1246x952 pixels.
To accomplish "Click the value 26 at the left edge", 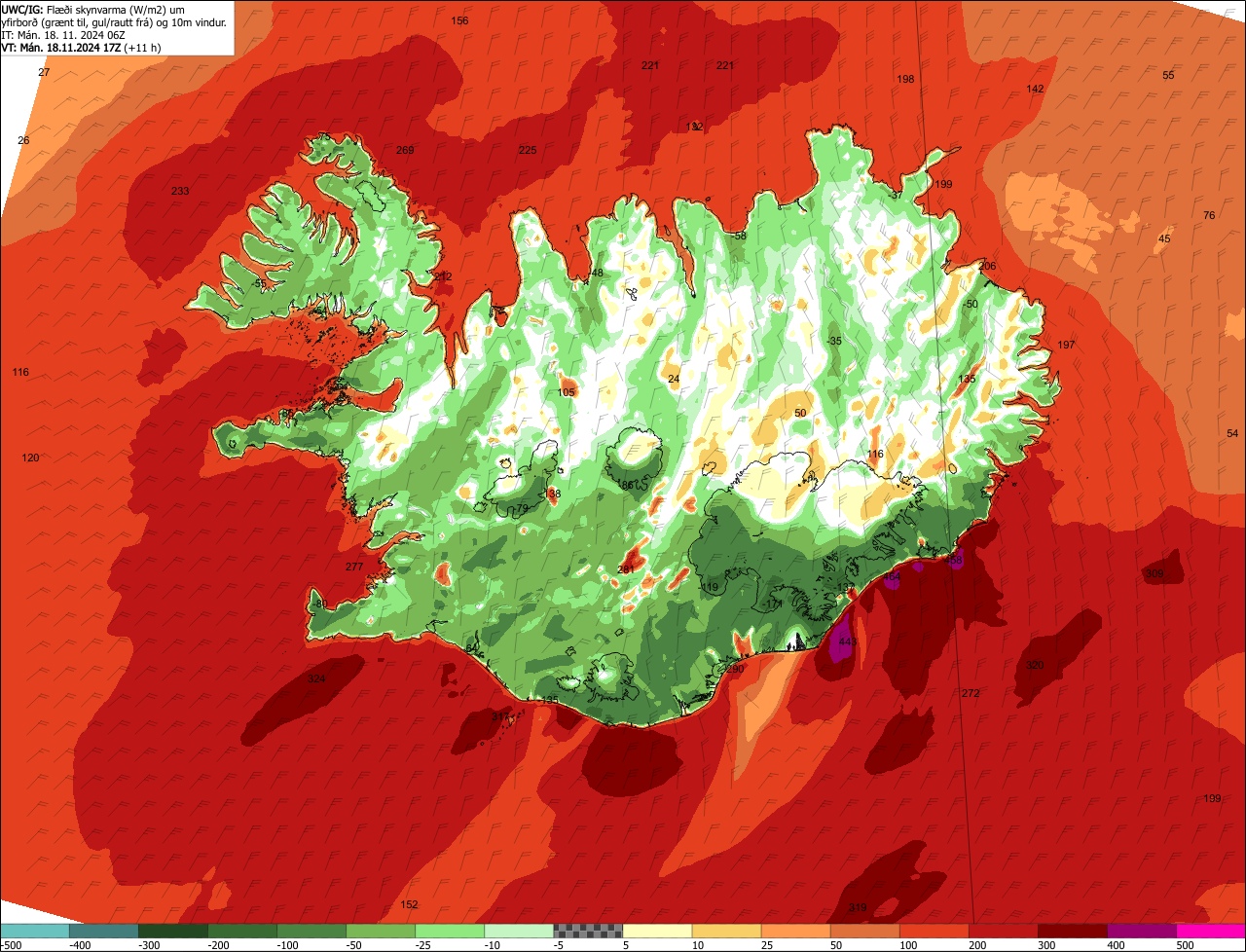I will click(x=24, y=141).
